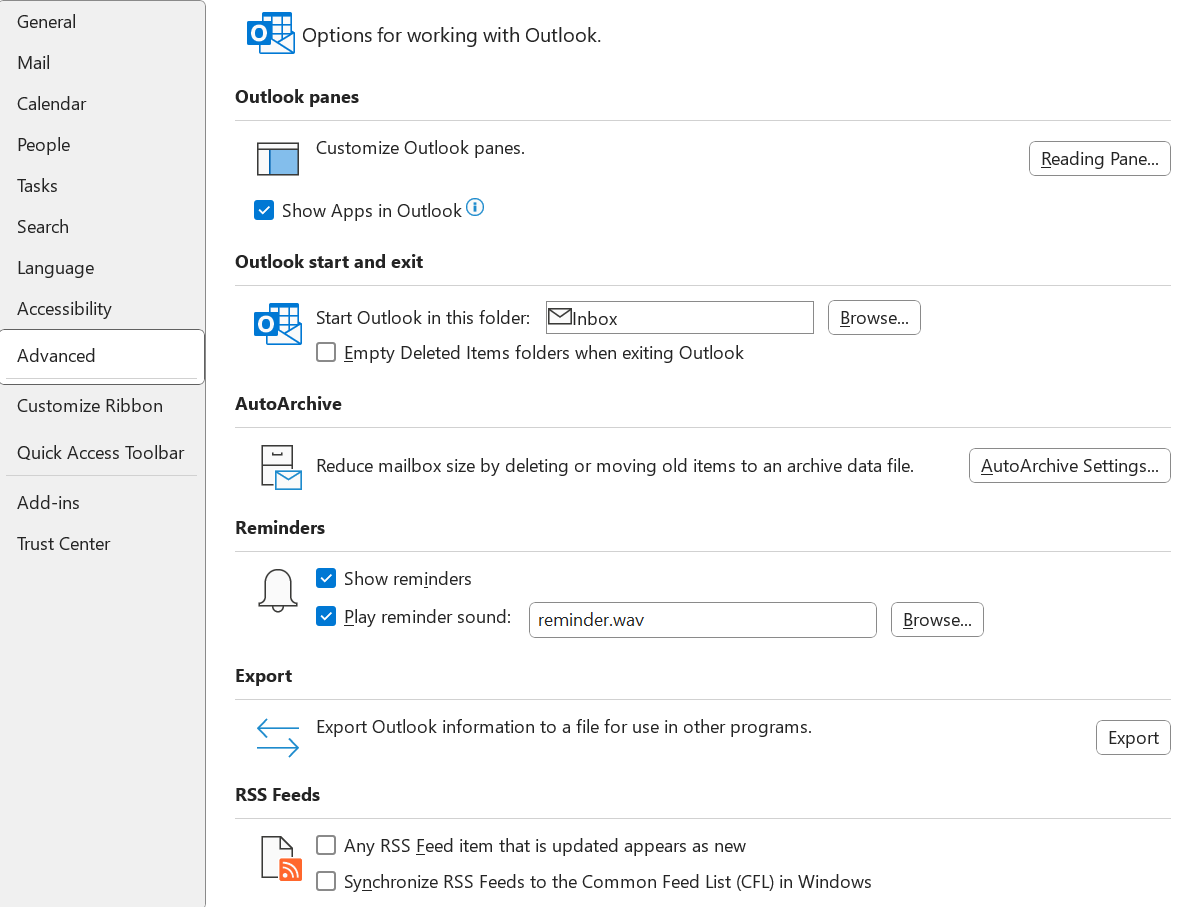Viewport: 1183px width, 907px height.
Task: Open the General options category
Action: [103, 22]
